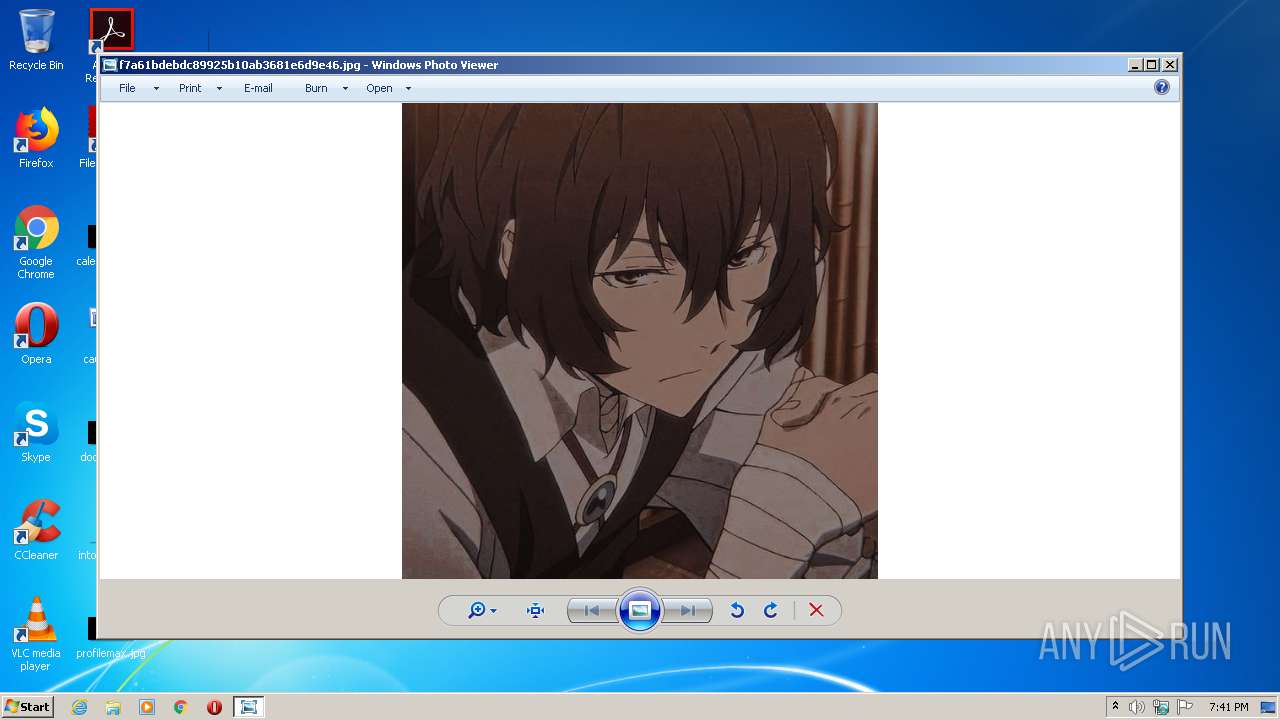Click the Fit to window (actual size) icon
The height and width of the screenshot is (720, 1280).
point(535,610)
